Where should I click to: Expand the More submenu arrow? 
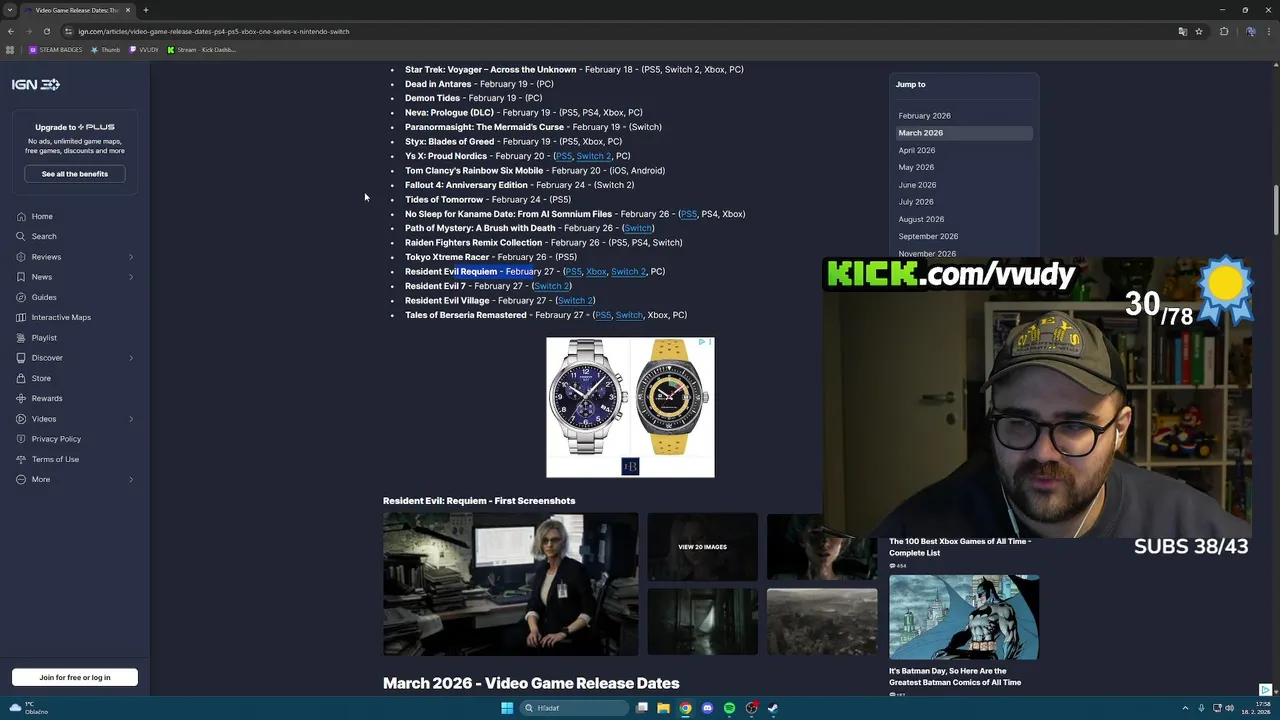131,479
